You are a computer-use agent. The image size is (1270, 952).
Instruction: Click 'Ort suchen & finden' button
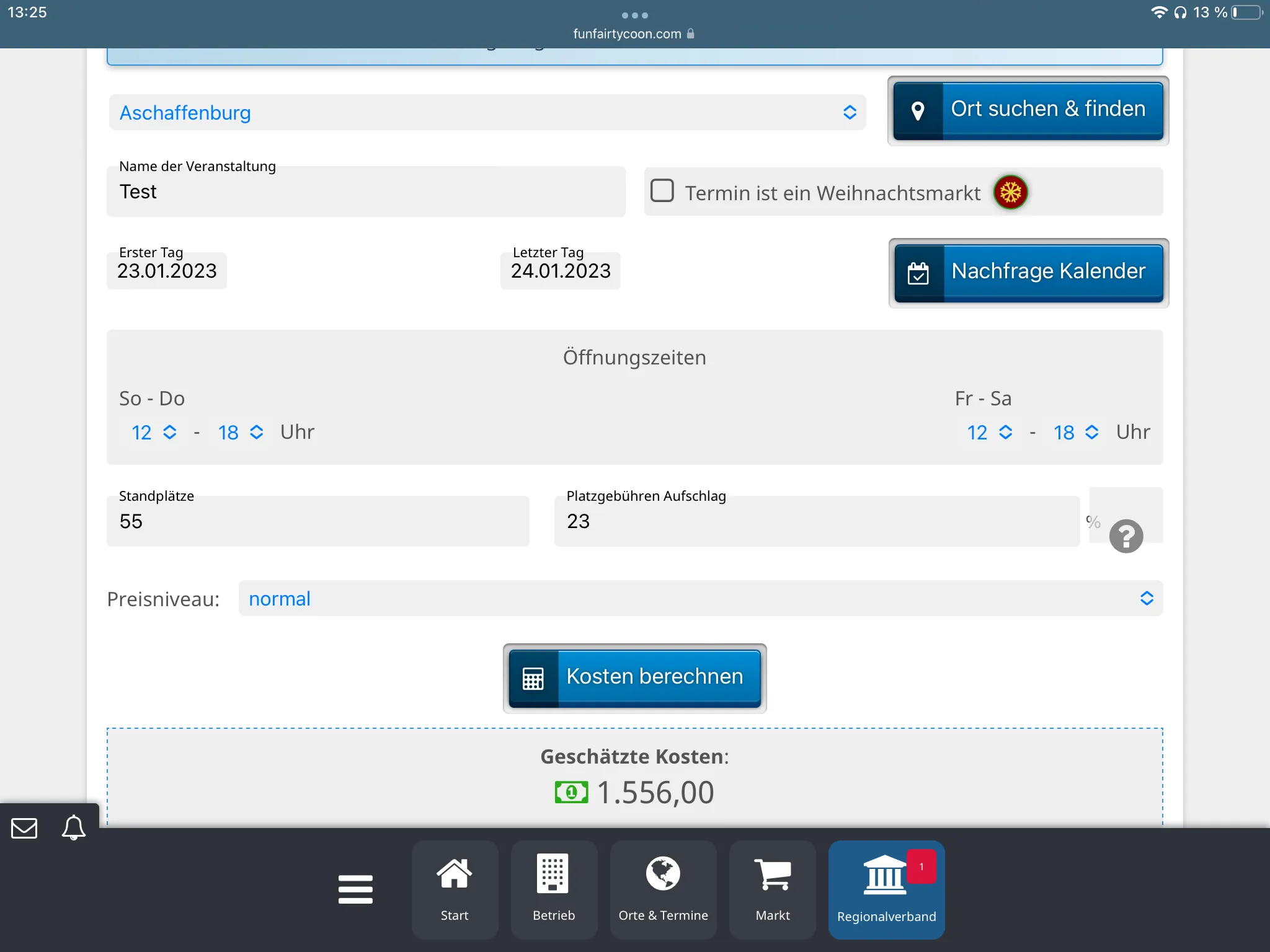coord(1028,110)
